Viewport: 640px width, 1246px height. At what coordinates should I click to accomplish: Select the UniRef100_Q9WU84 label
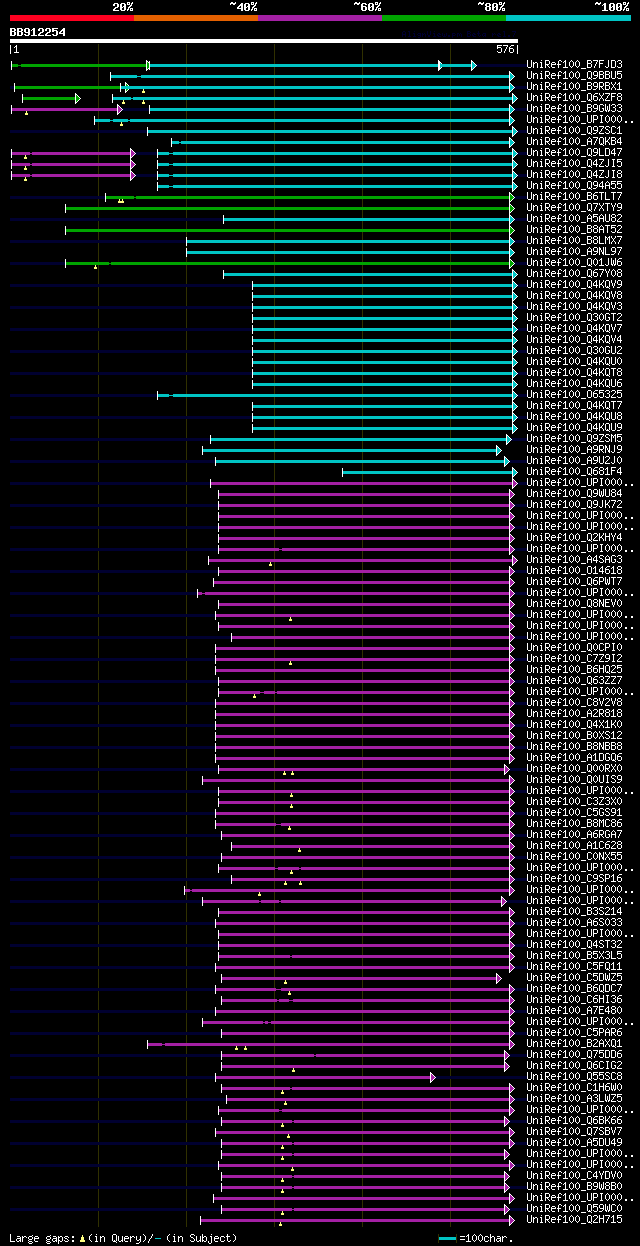574,493
